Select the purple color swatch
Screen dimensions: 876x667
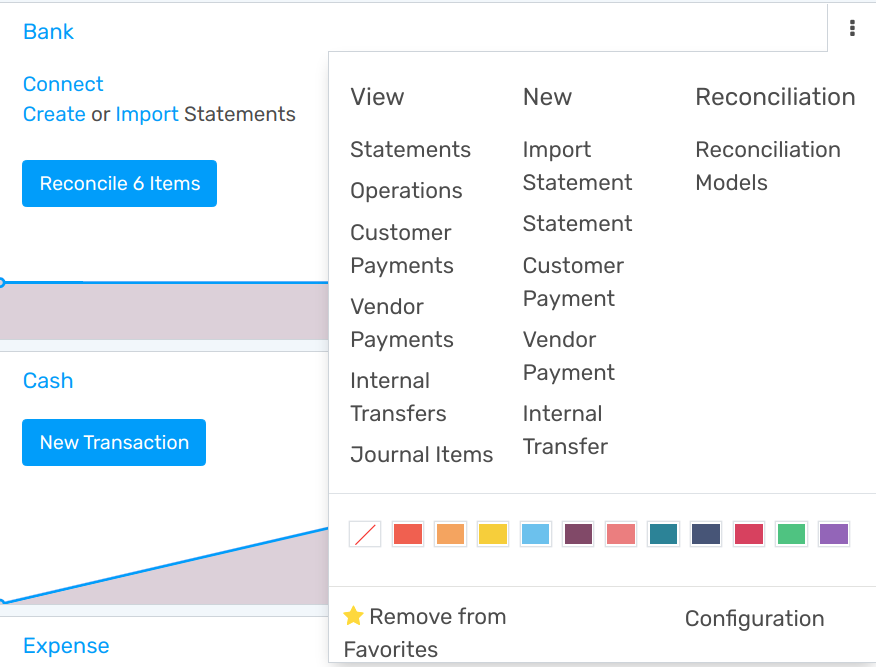(x=833, y=534)
